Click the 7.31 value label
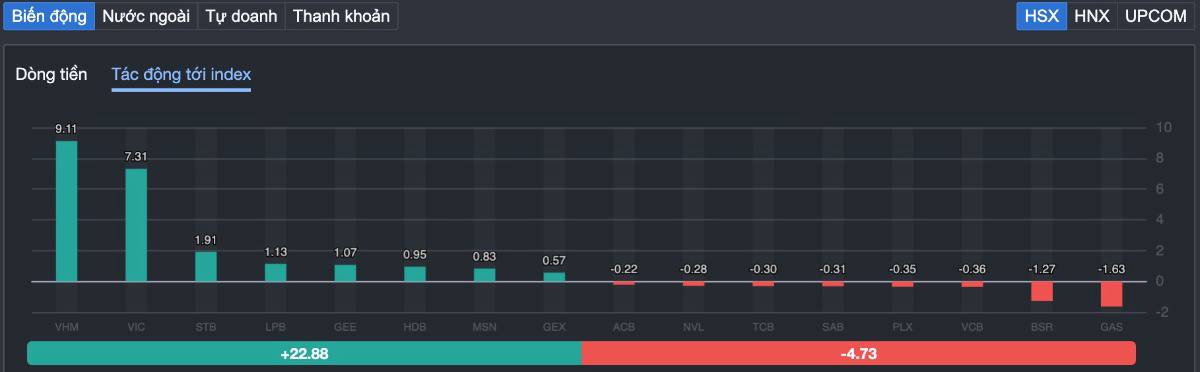The image size is (1200, 372). click(136, 157)
